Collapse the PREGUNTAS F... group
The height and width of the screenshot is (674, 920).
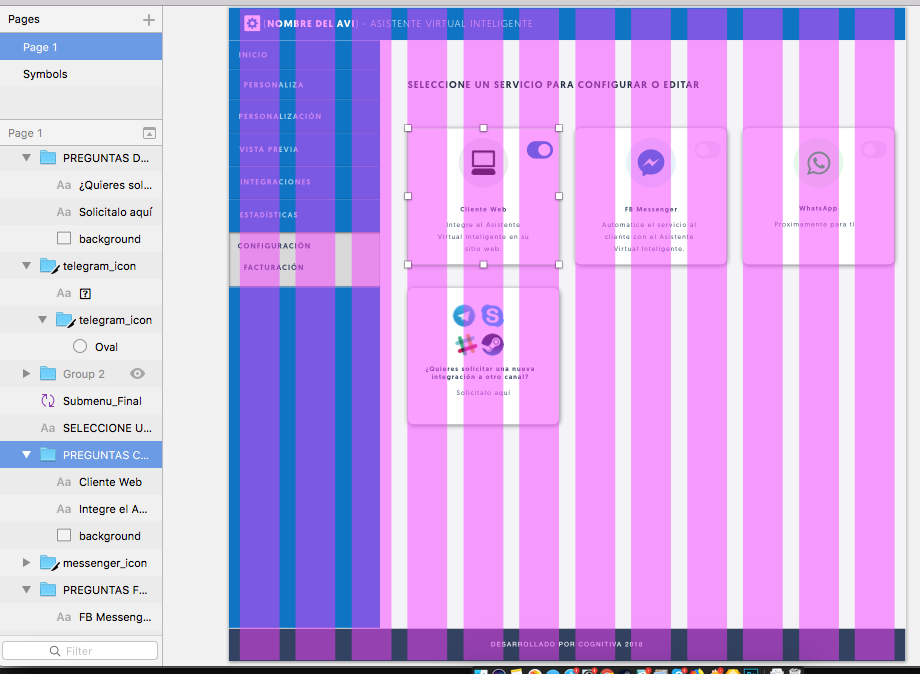pyautogui.click(x=26, y=590)
